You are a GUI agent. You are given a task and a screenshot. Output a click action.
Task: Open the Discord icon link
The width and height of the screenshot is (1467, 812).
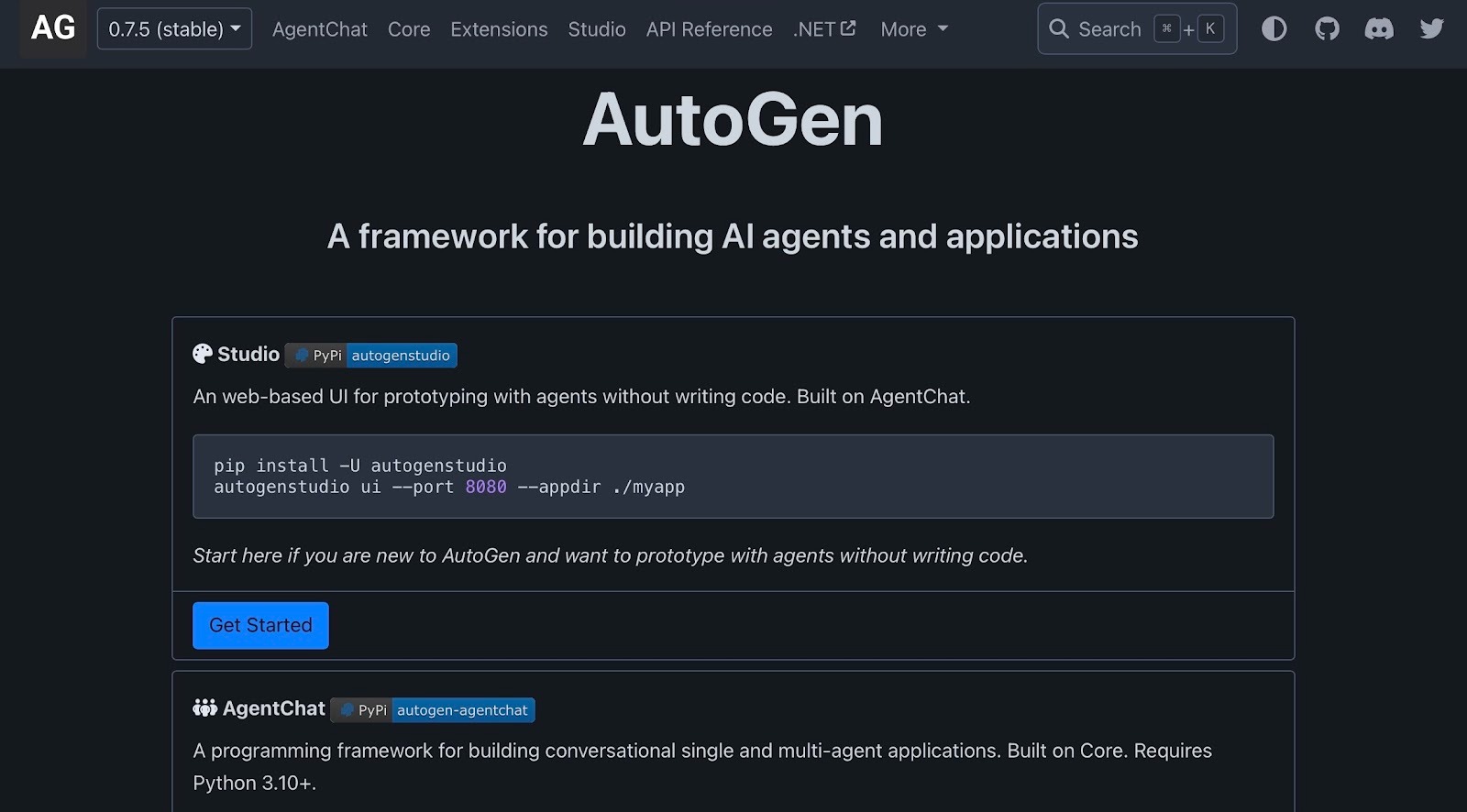pos(1379,28)
